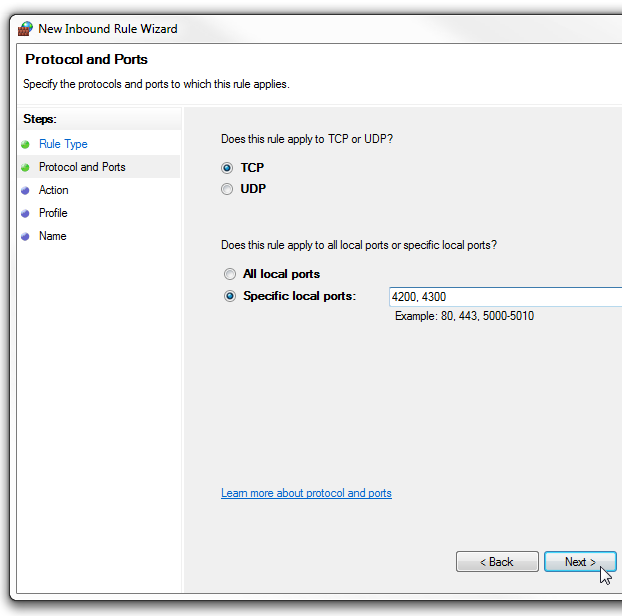The image size is (622, 616).
Task: Click the Next button
Action: tap(580, 562)
